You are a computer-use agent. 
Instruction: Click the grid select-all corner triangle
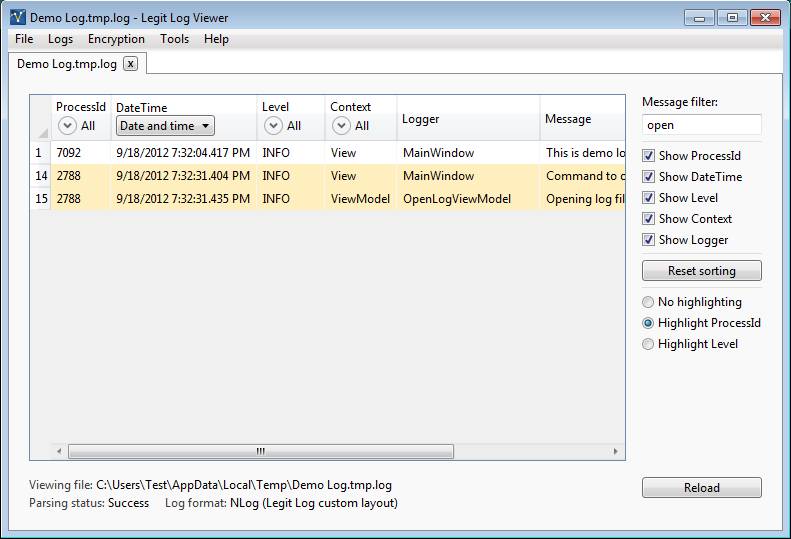(x=42, y=132)
